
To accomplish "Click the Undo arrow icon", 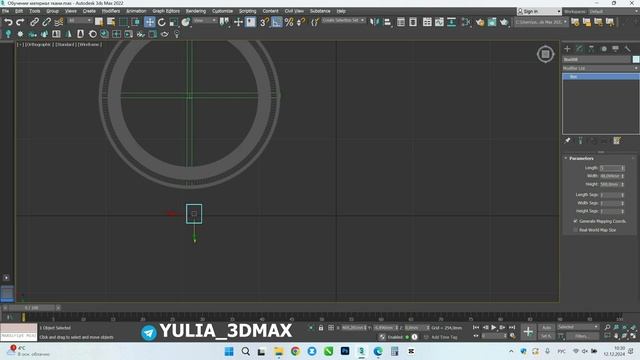I will pyautogui.click(x=8, y=22).
